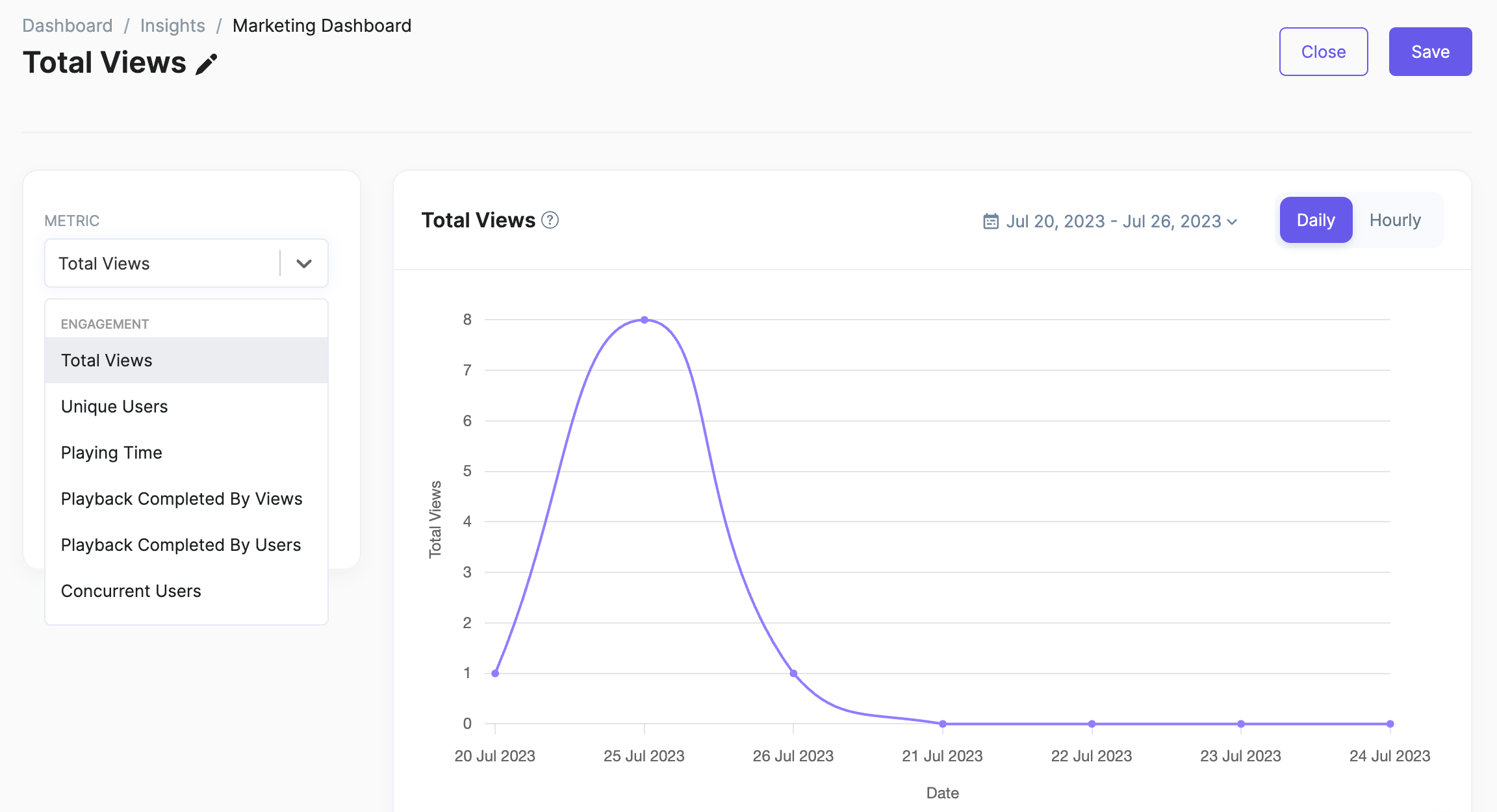This screenshot has height=812, width=1497.
Task: Click the Total Views help question icon
Action: tap(550, 220)
